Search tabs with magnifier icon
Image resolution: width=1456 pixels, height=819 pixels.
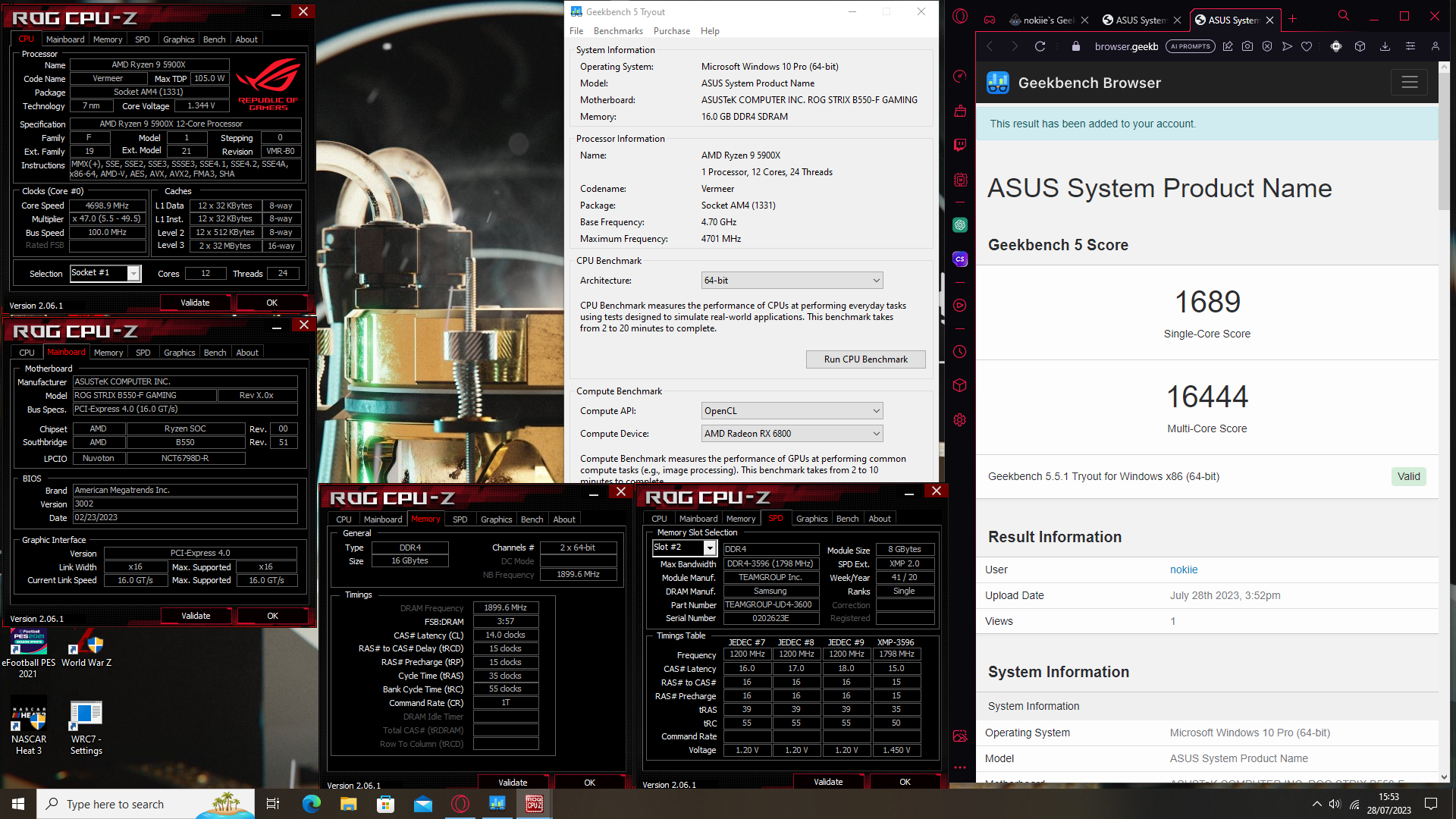pyautogui.click(x=1344, y=16)
